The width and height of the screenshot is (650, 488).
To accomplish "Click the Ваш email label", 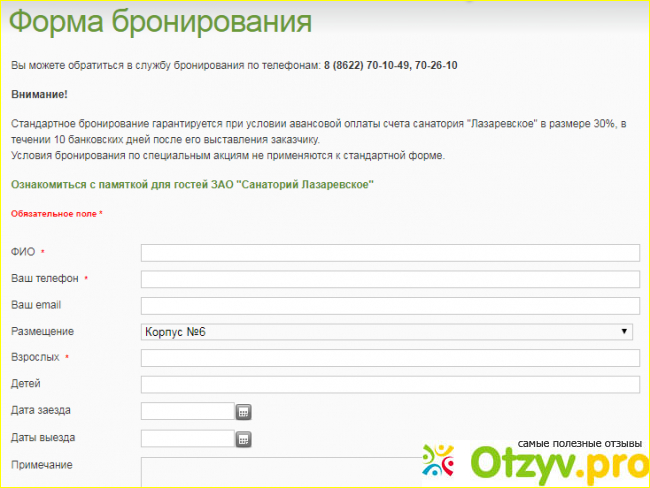I will (x=36, y=304).
